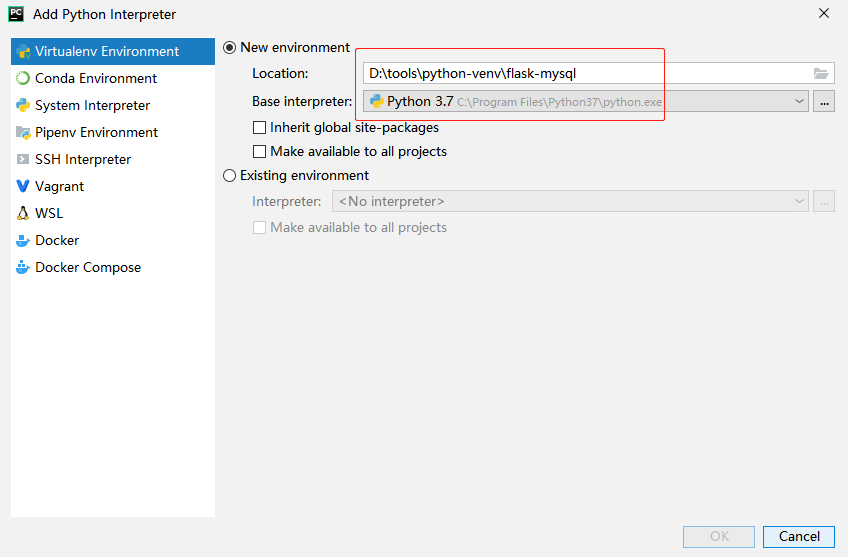Click the OK button

(719, 536)
